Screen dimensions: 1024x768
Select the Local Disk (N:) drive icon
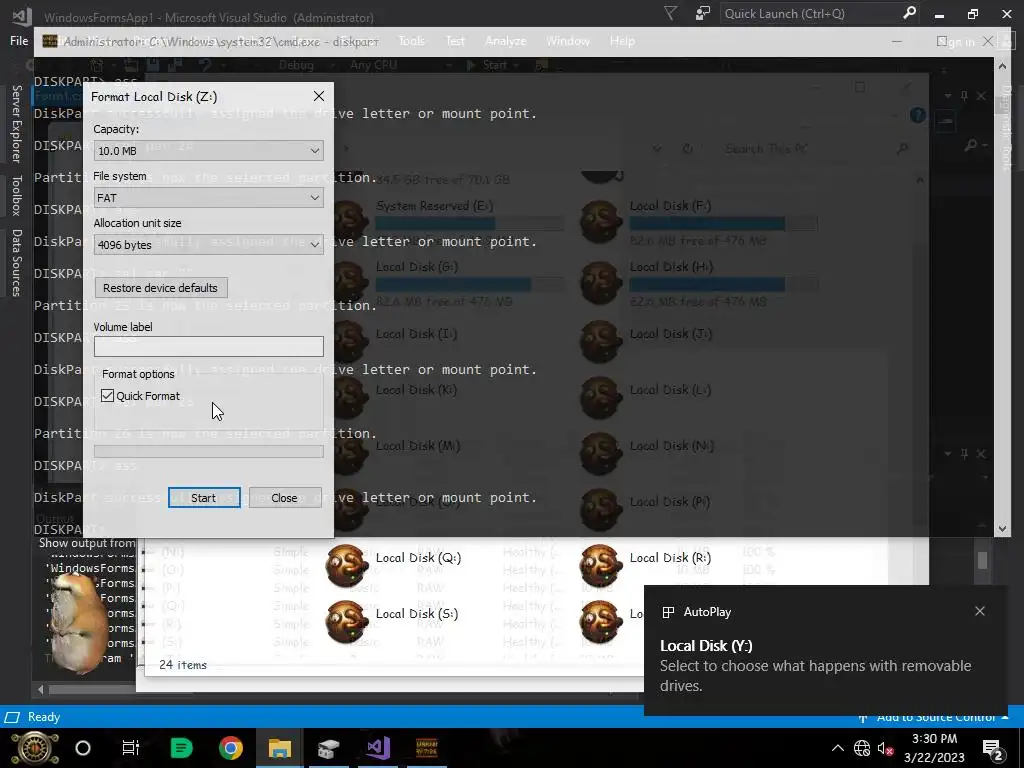601,453
